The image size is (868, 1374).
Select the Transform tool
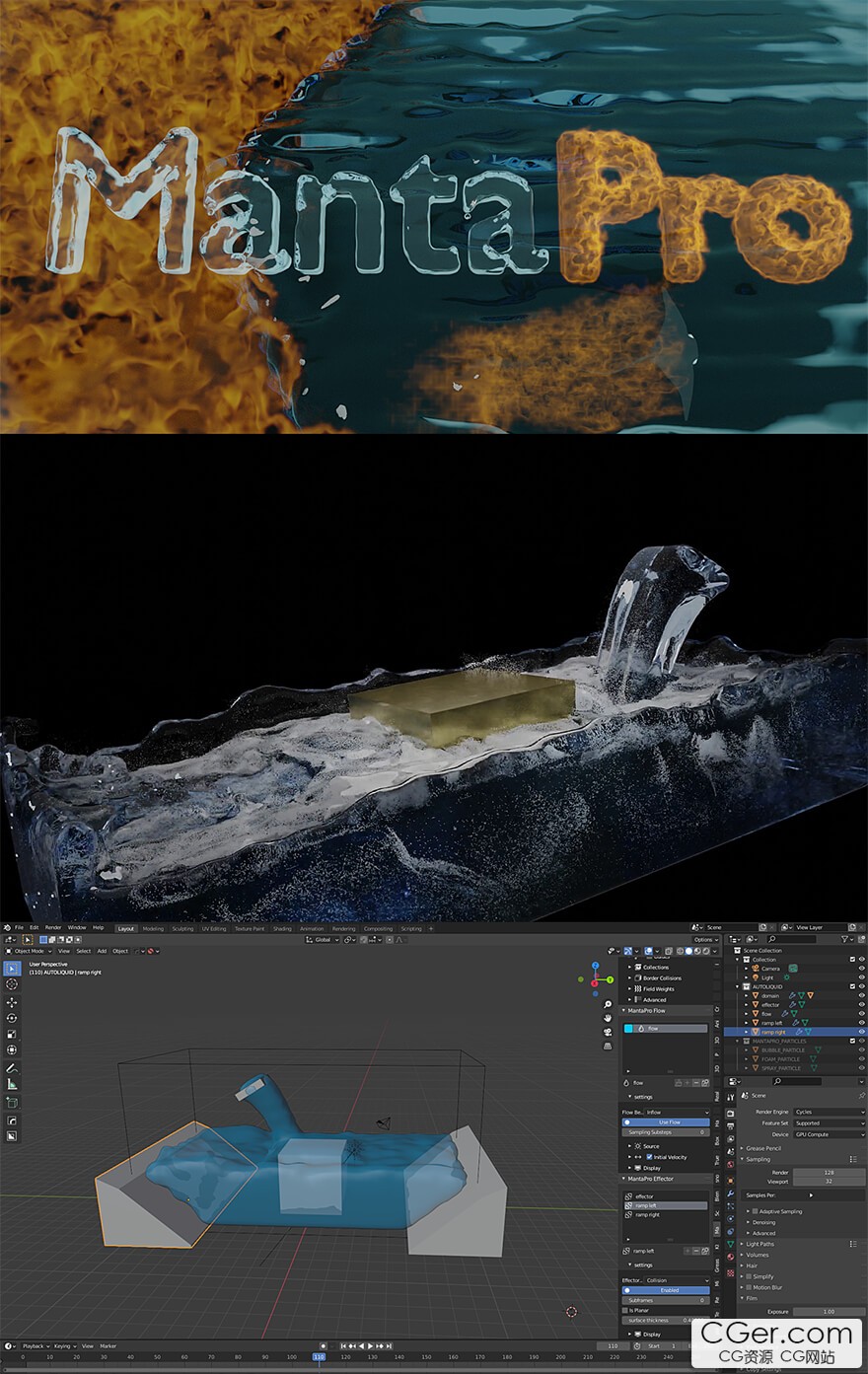(12, 1049)
